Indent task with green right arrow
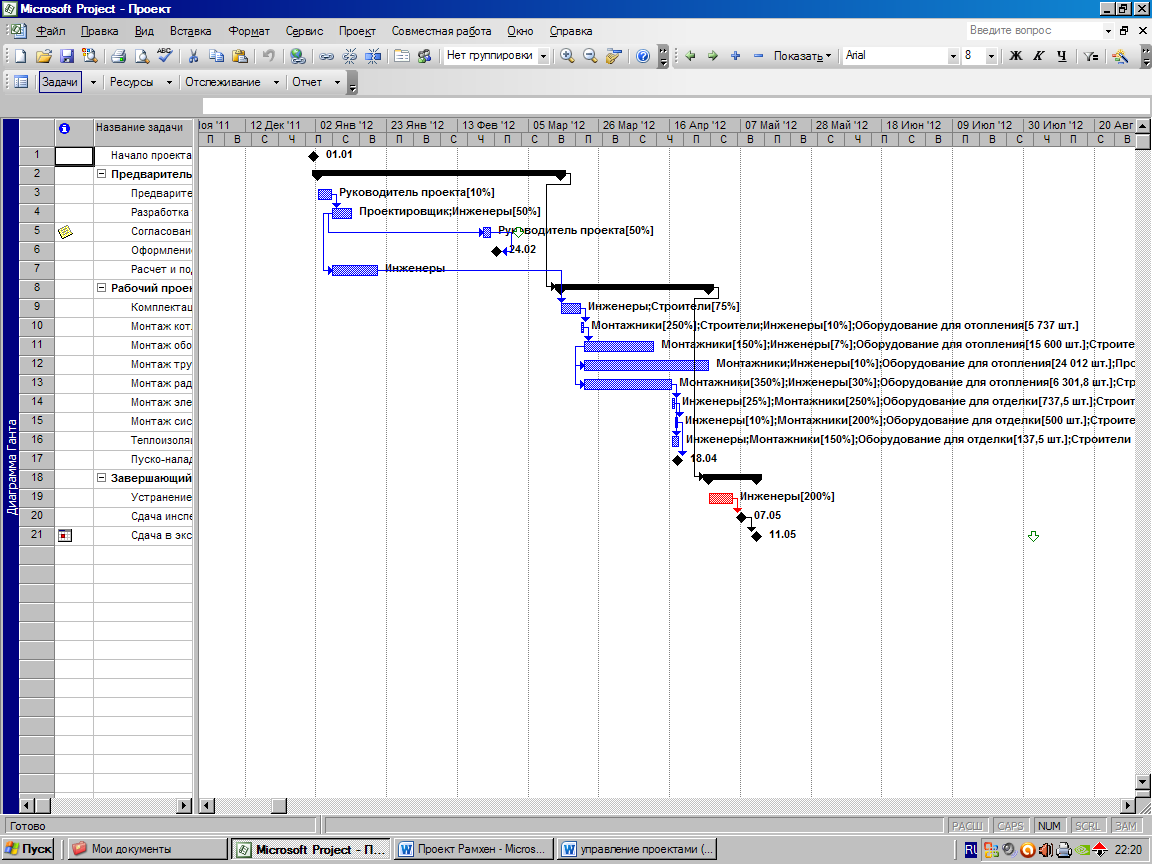The image size is (1152, 864). point(713,56)
